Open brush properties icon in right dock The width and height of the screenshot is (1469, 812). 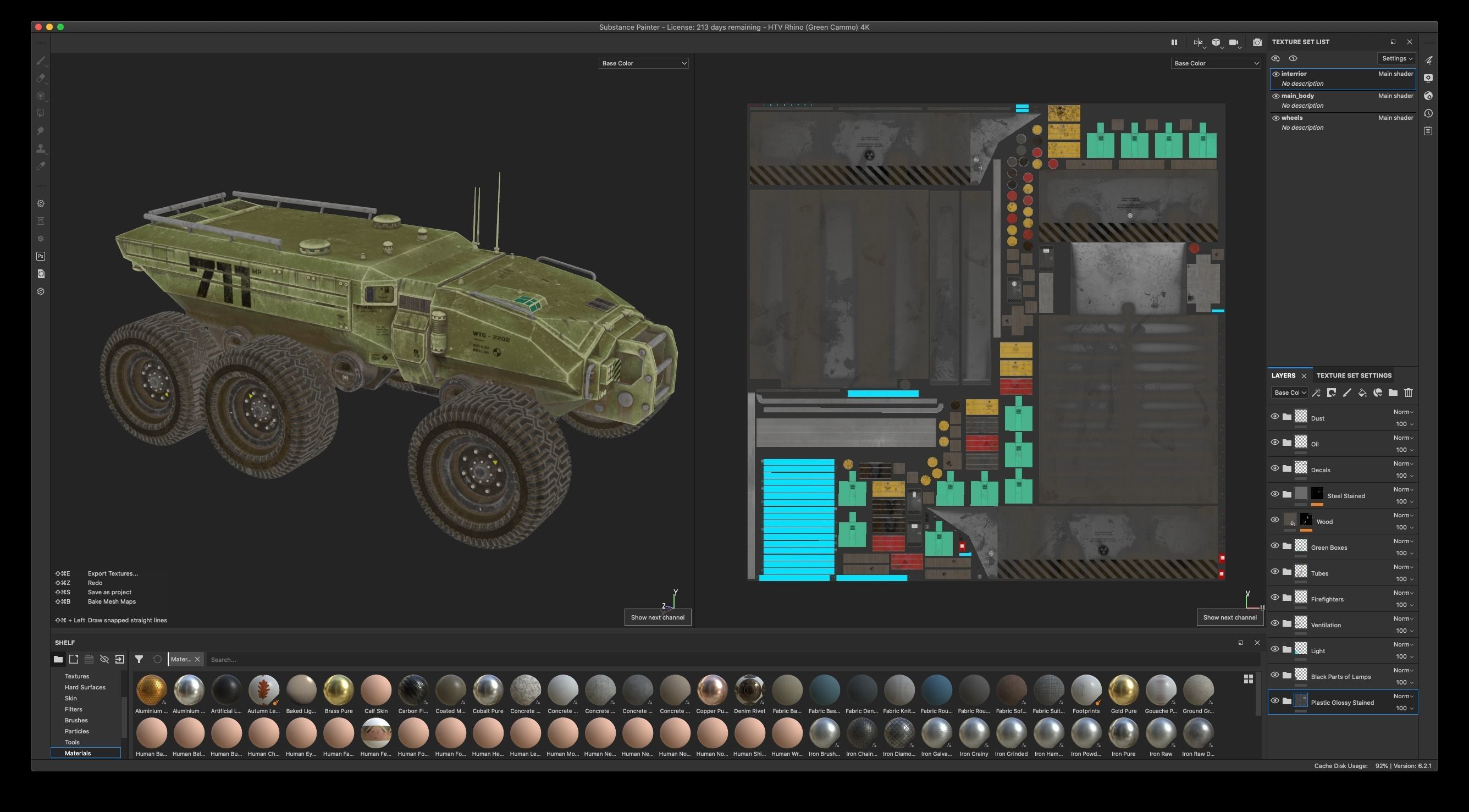pyautogui.click(x=1428, y=60)
